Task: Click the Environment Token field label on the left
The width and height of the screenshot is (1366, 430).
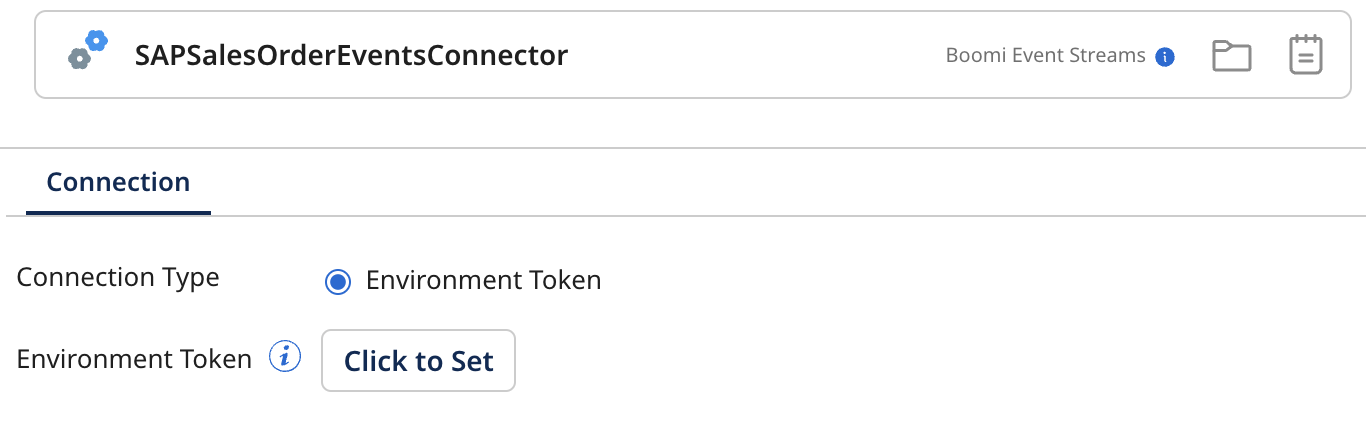Action: [134, 359]
